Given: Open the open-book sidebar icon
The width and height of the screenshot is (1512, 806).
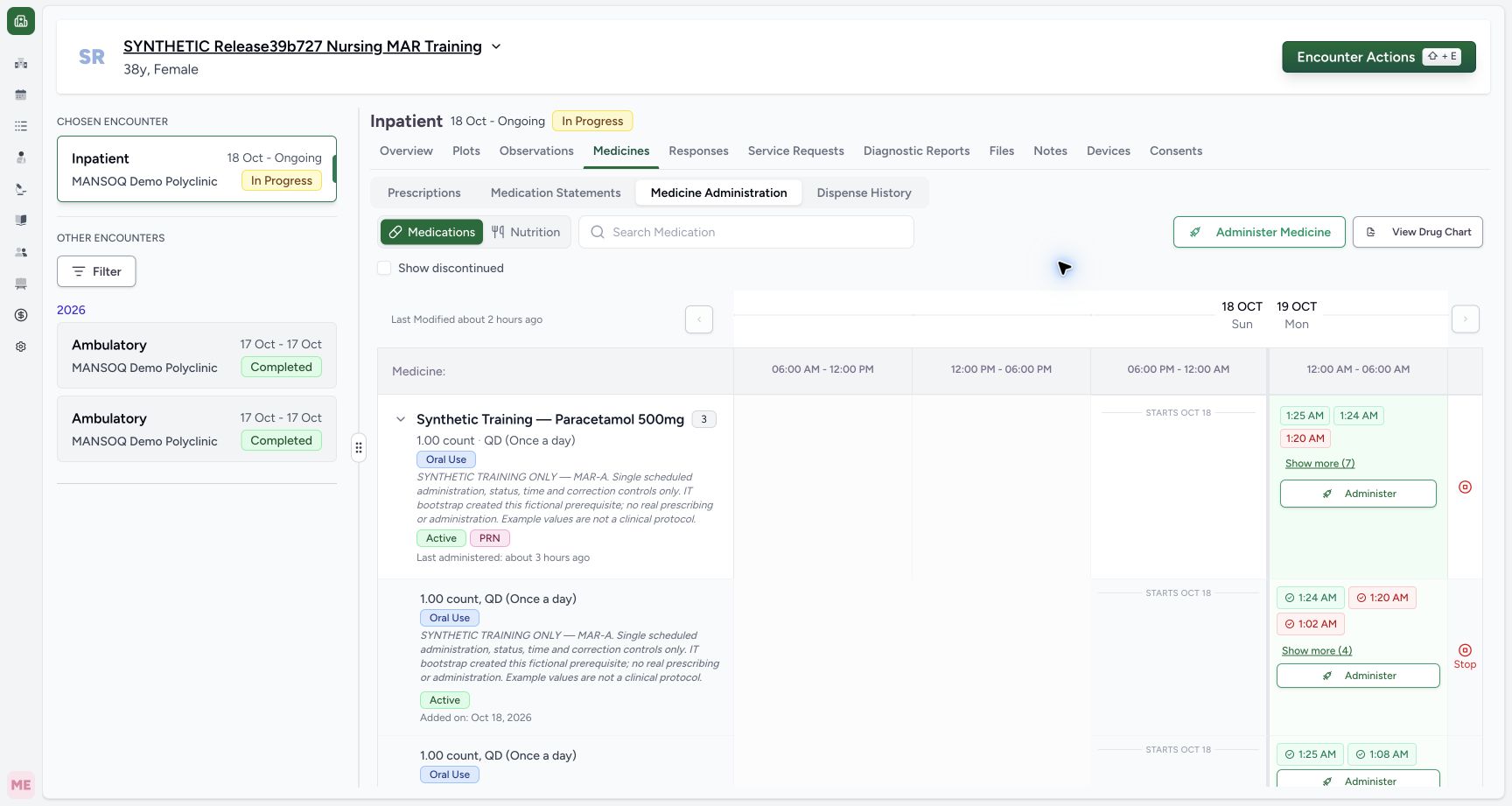Looking at the screenshot, I should point(21,221).
